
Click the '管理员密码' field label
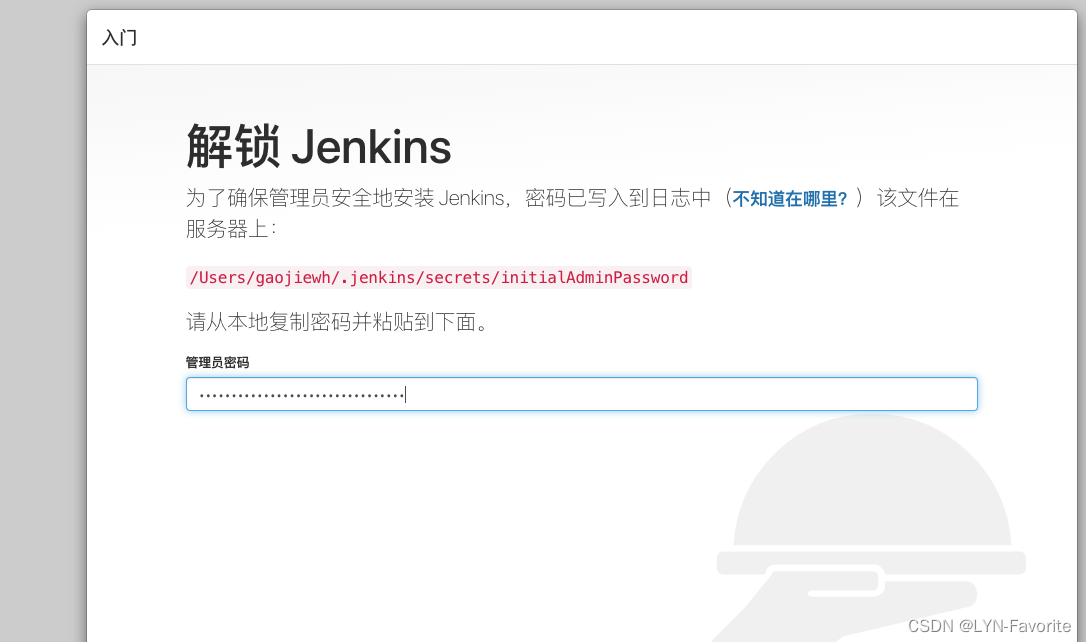[x=217, y=362]
